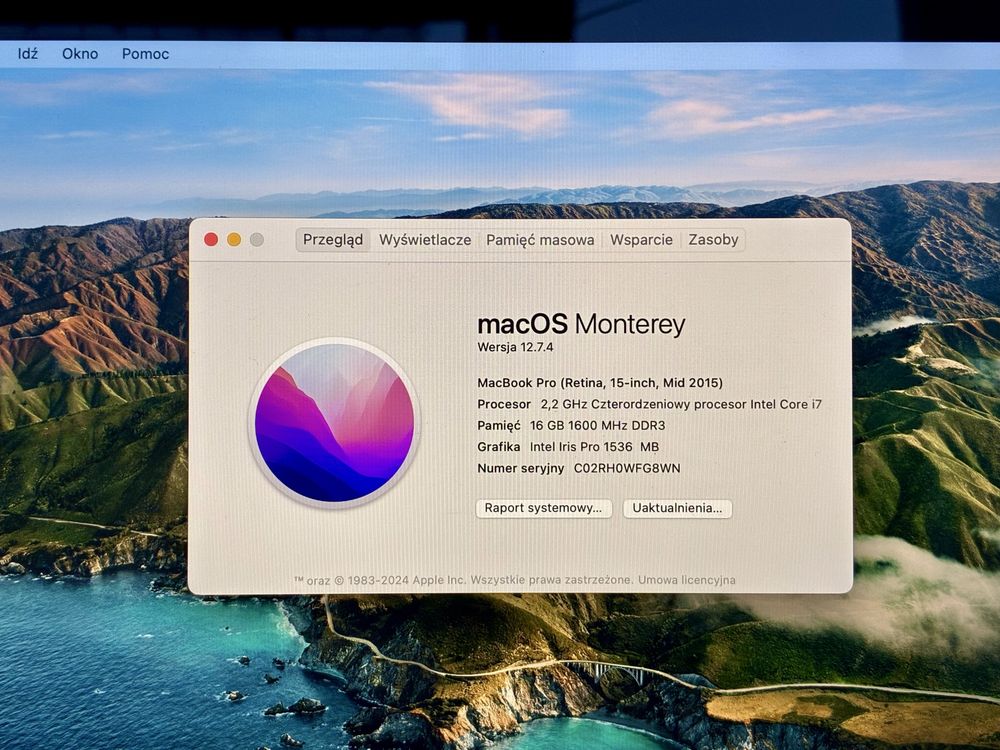Open the Zasoby tab
The width and height of the screenshot is (1000, 750).
click(x=713, y=240)
